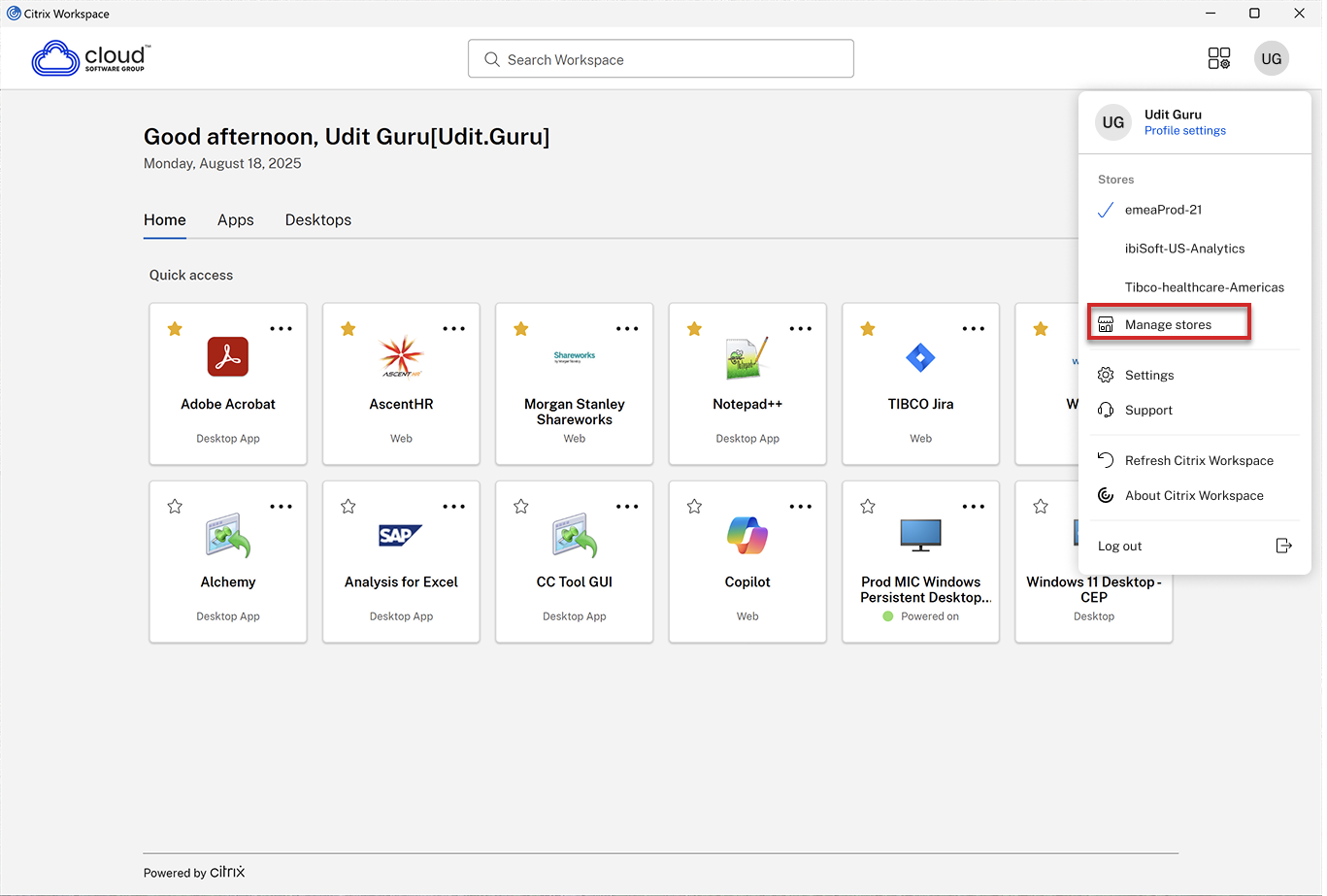Open TIBCO Jira three-dot menu
Image resolution: width=1327 pixels, height=896 pixels.
(974, 329)
